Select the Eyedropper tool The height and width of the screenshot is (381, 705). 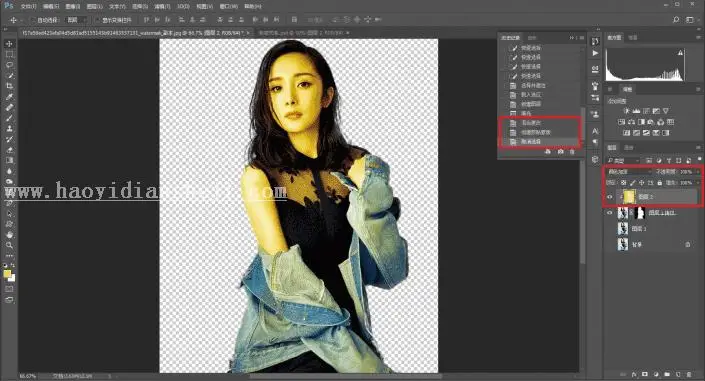click(9, 97)
